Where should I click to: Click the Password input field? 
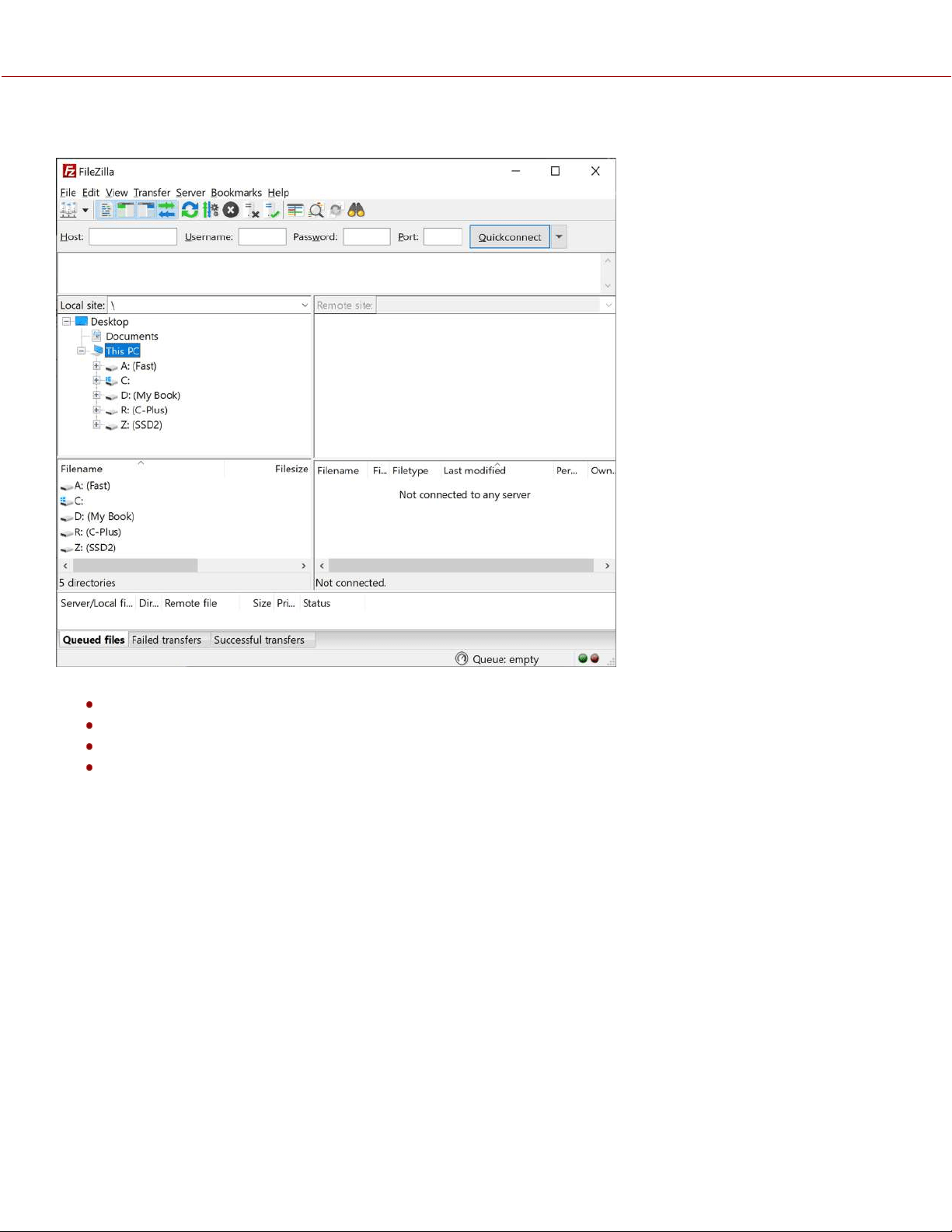coord(367,236)
